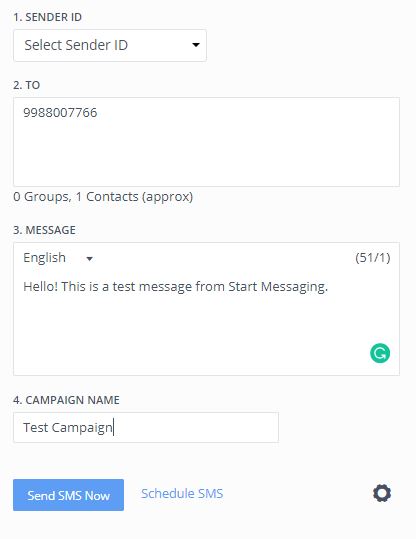The height and width of the screenshot is (539, 416).
Task: Click the arrow next to English
Action: (89, 259)
